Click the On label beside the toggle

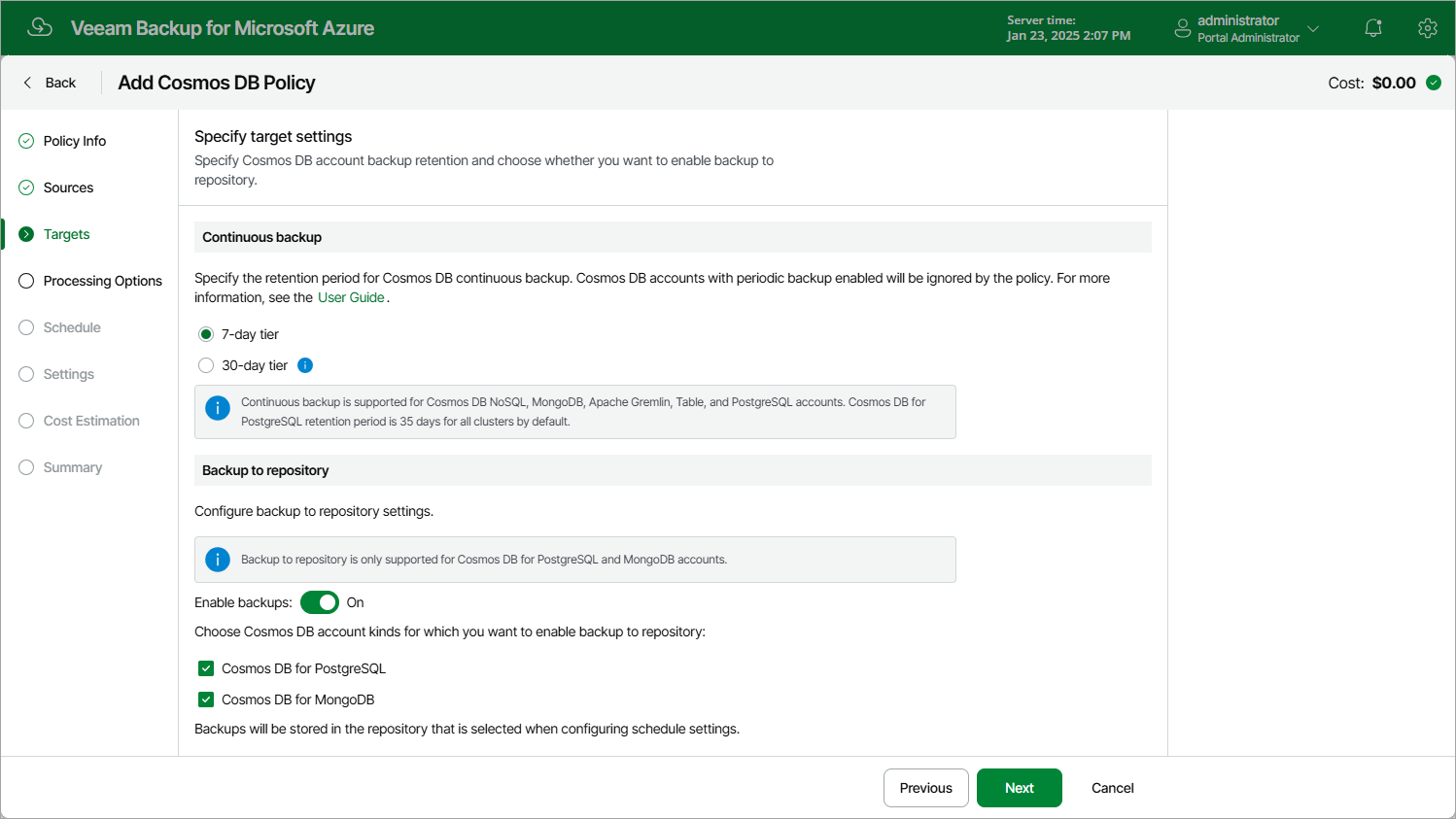point(356,602)
